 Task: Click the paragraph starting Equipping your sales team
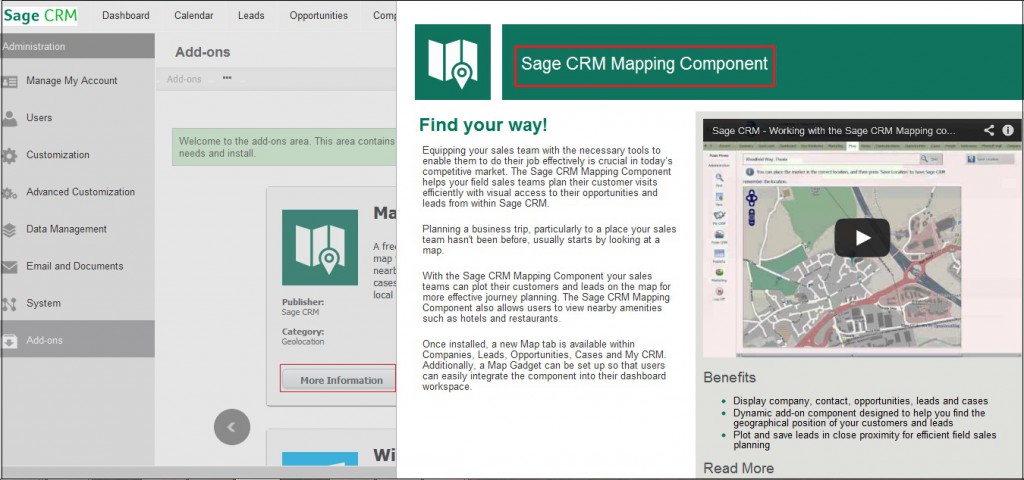tap(547, 177)
